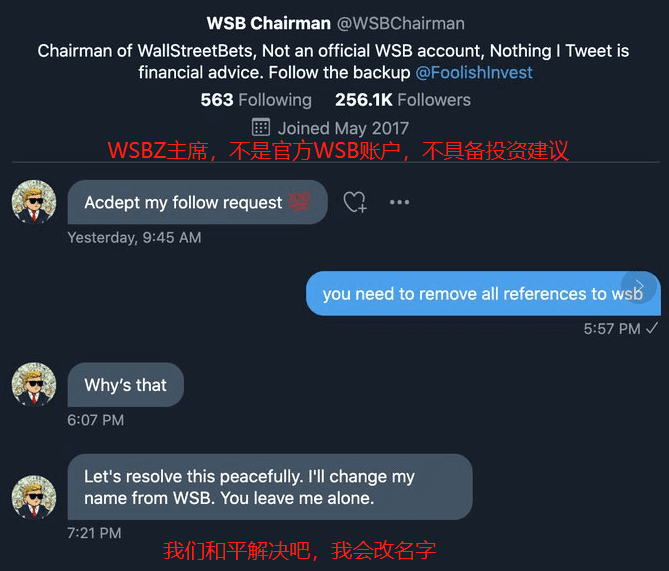669x571 pixels.
Task: Click avatar beside 'Let's resolve this peacefully'
Action: click(x=34, y=497)
